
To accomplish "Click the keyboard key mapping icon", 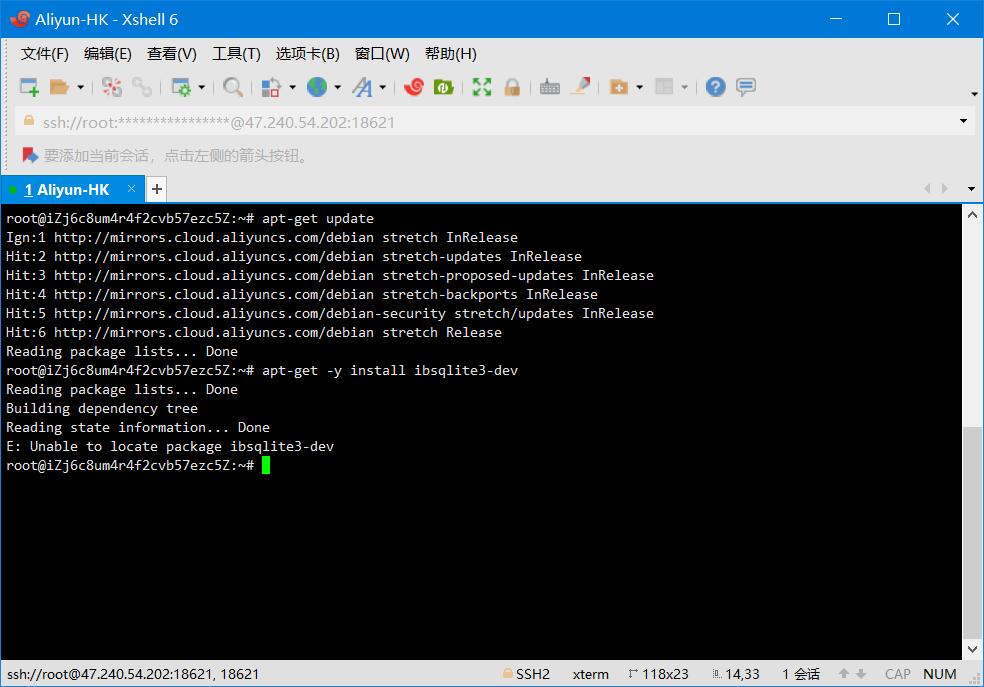I will (549, 87).
